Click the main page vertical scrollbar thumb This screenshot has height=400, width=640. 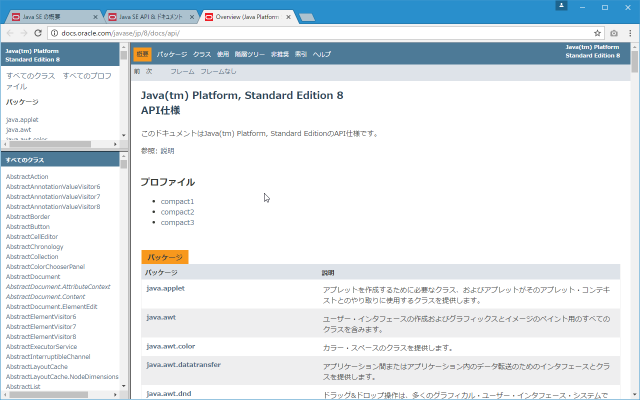pyautogui.click(x=634, y=61)
